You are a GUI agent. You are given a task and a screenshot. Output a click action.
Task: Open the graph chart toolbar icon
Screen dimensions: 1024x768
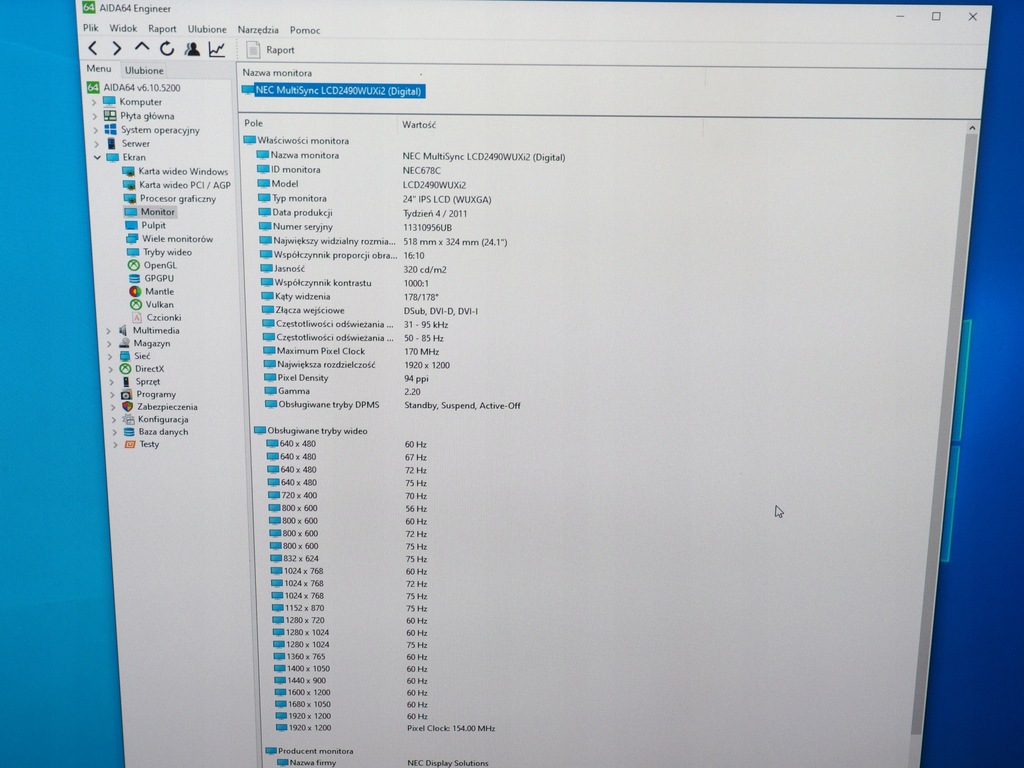pos(217,49)
